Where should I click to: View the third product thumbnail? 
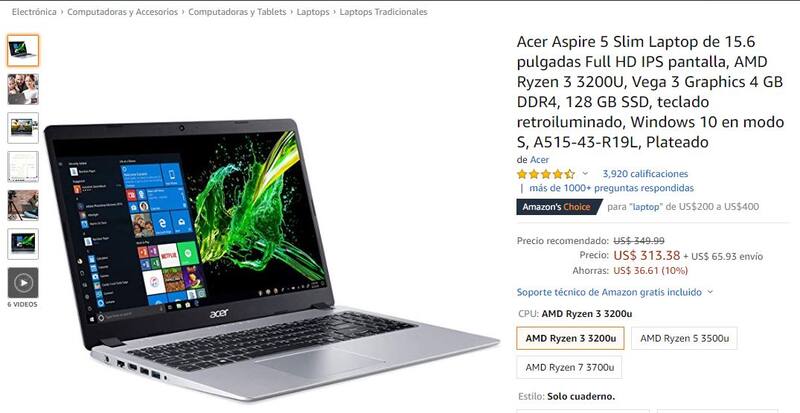click(23, 128)
